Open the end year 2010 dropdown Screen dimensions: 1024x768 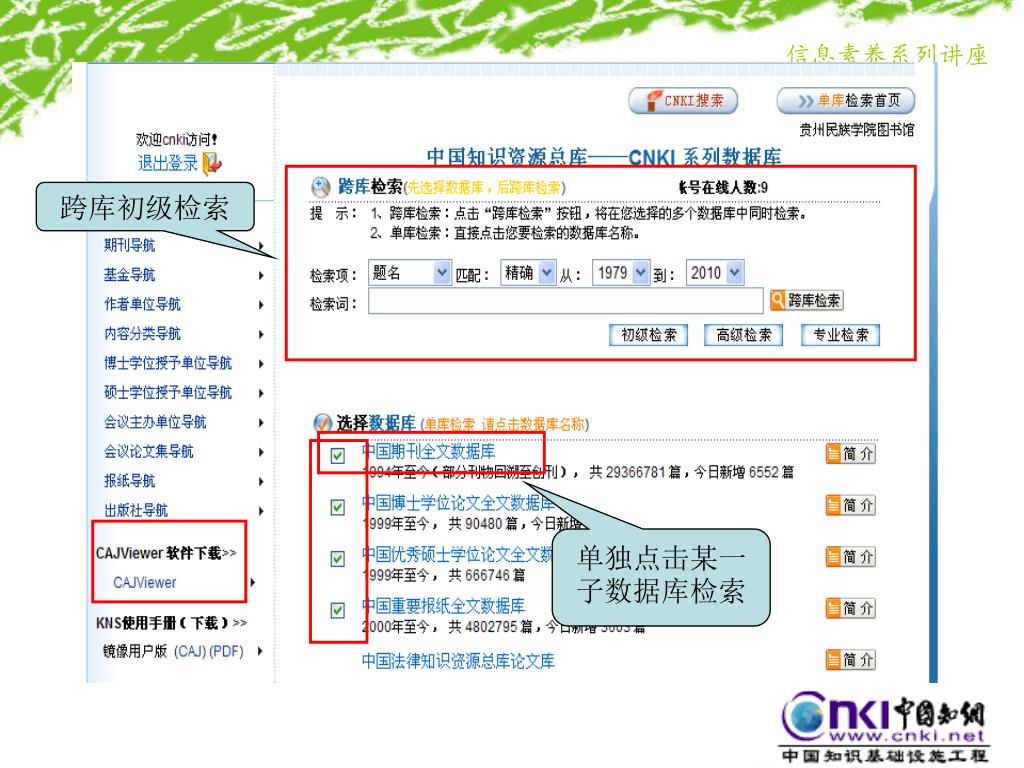pyautogui.click(x=714, y=272)
